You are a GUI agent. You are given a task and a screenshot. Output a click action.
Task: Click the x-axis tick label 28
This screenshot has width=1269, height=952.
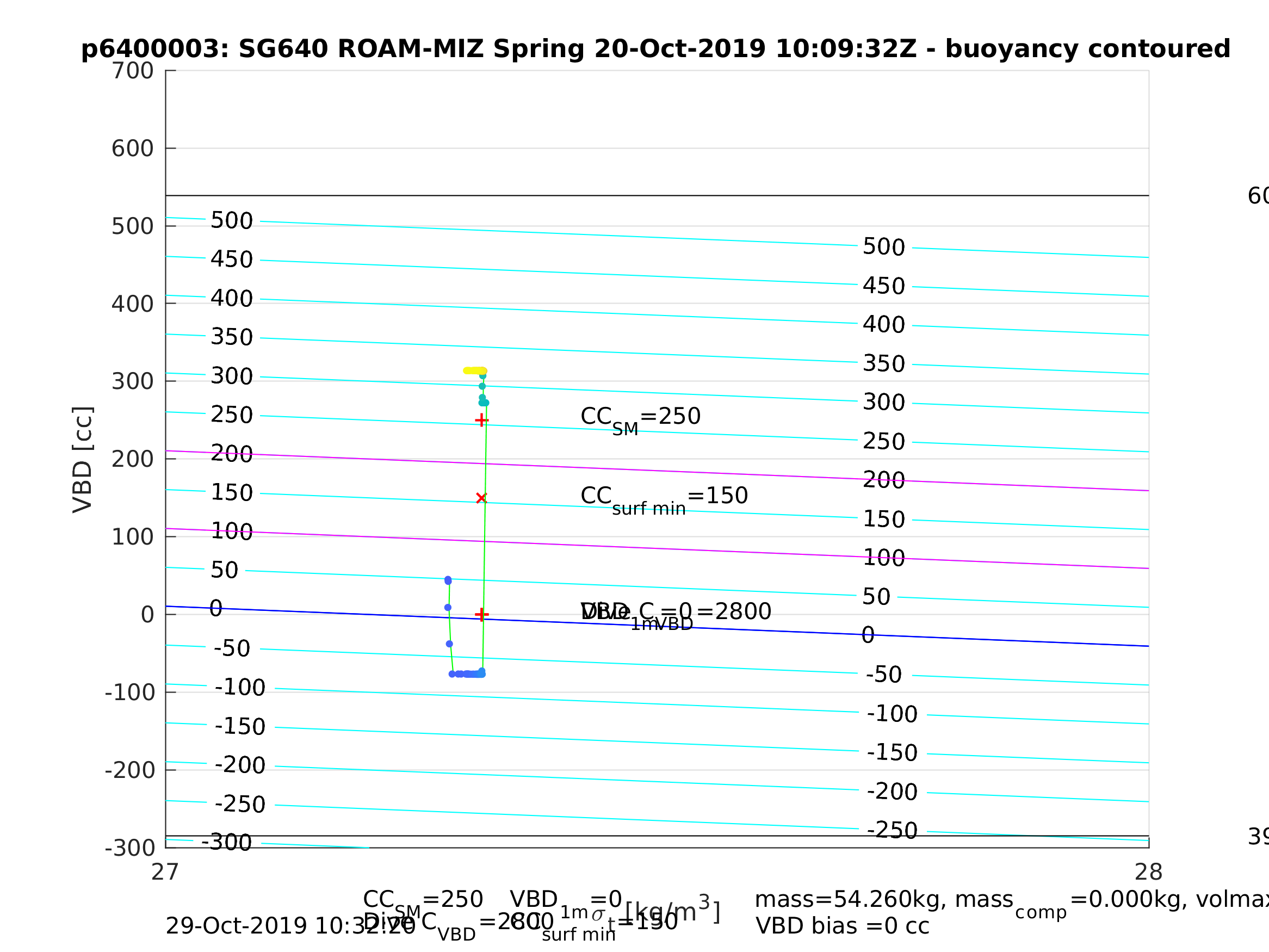pos(1149,873)
